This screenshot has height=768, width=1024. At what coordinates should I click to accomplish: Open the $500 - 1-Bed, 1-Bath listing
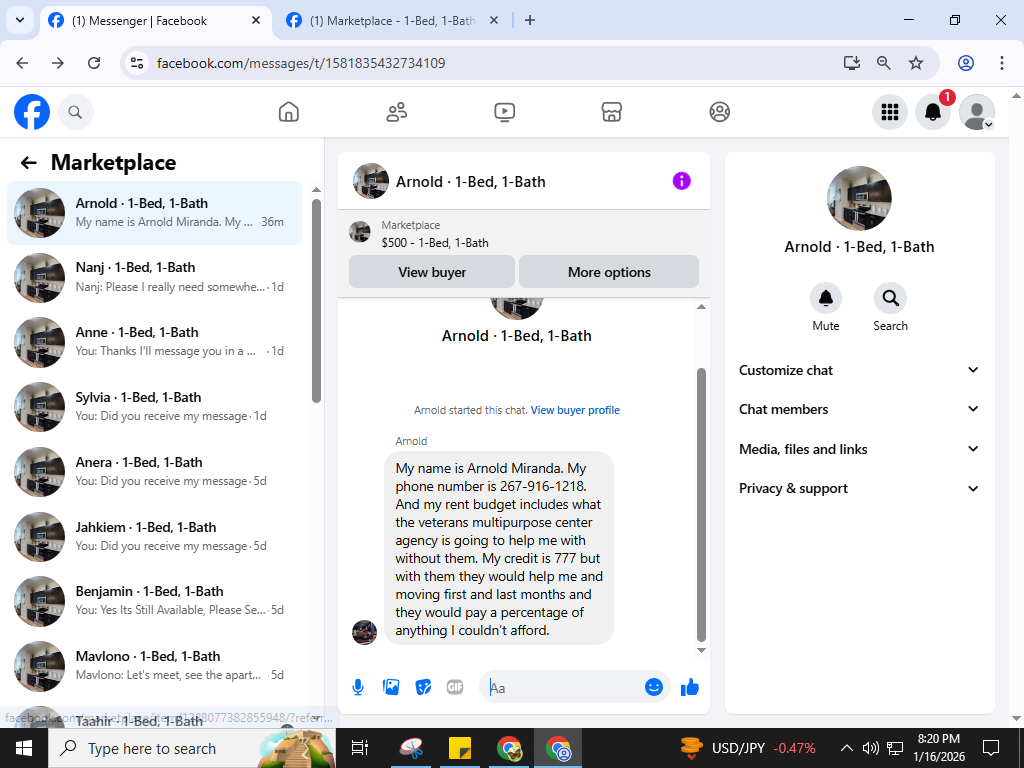[x=435, y=243]
